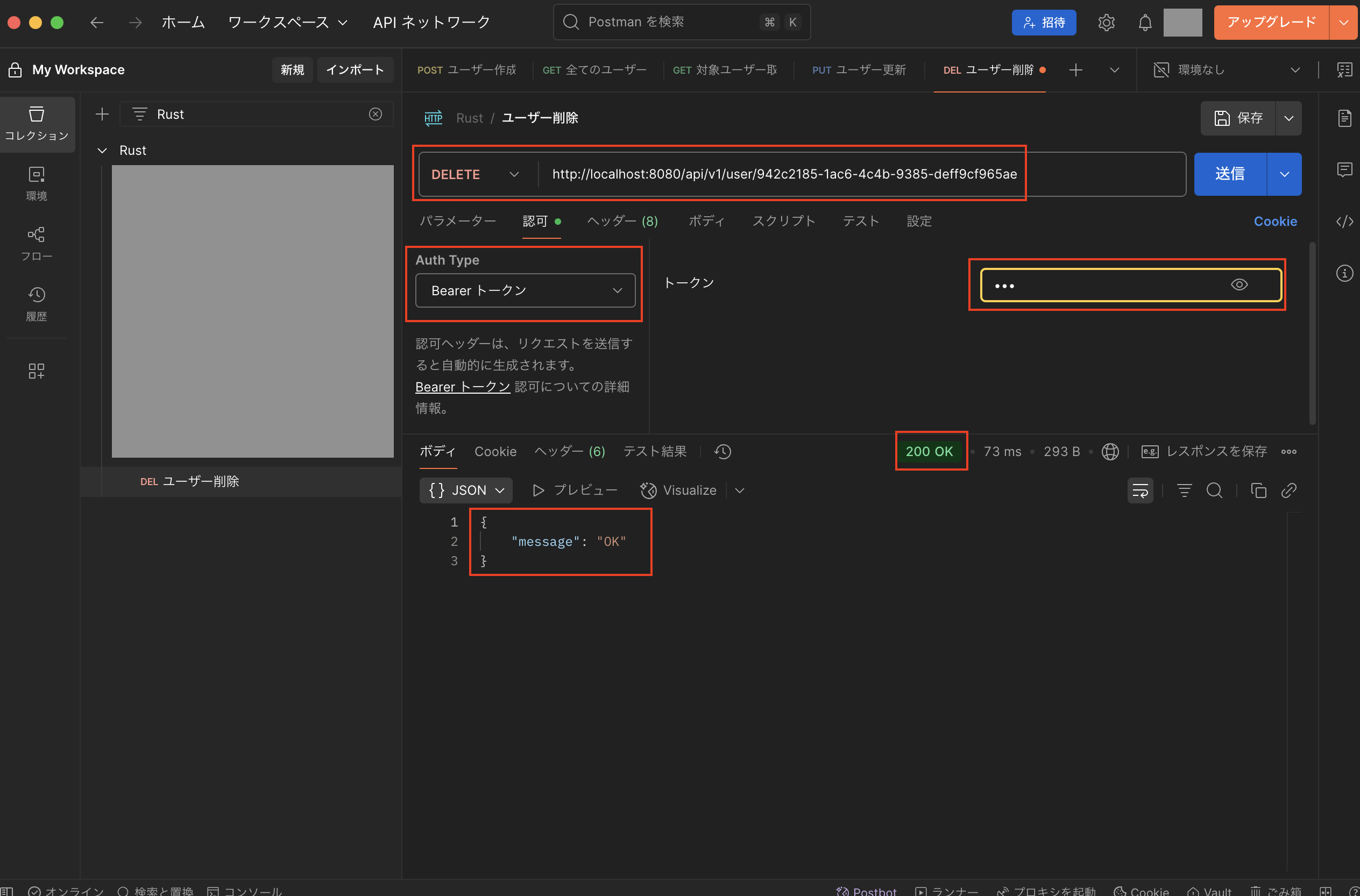Open the フロー flows sidebar panel
1360x896 pixels.
click(37, 244)
